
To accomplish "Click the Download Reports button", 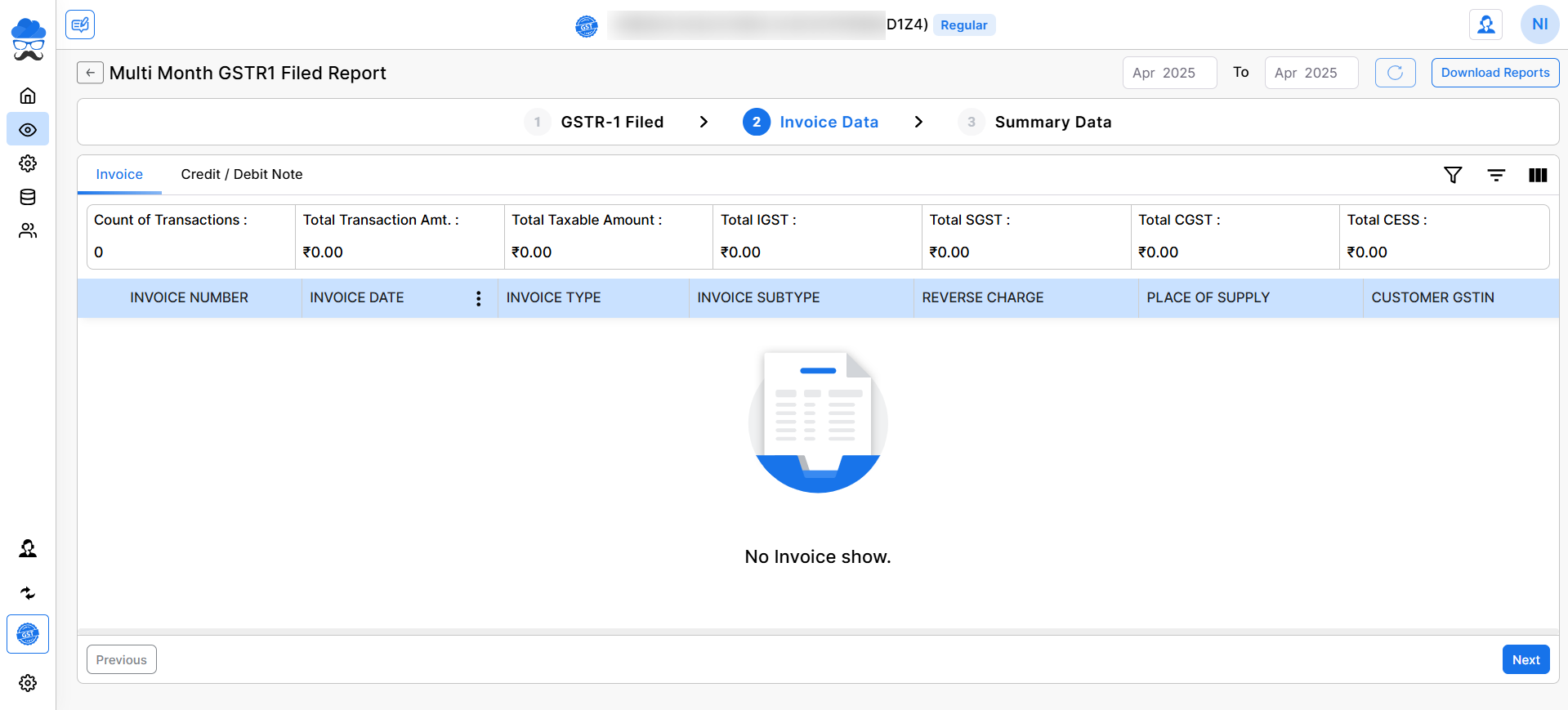I will (x=1495, y=73).
